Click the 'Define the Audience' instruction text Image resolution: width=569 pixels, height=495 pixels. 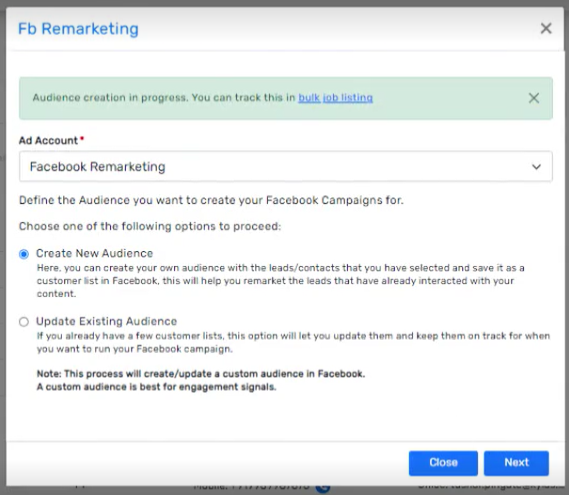[211, 200]
